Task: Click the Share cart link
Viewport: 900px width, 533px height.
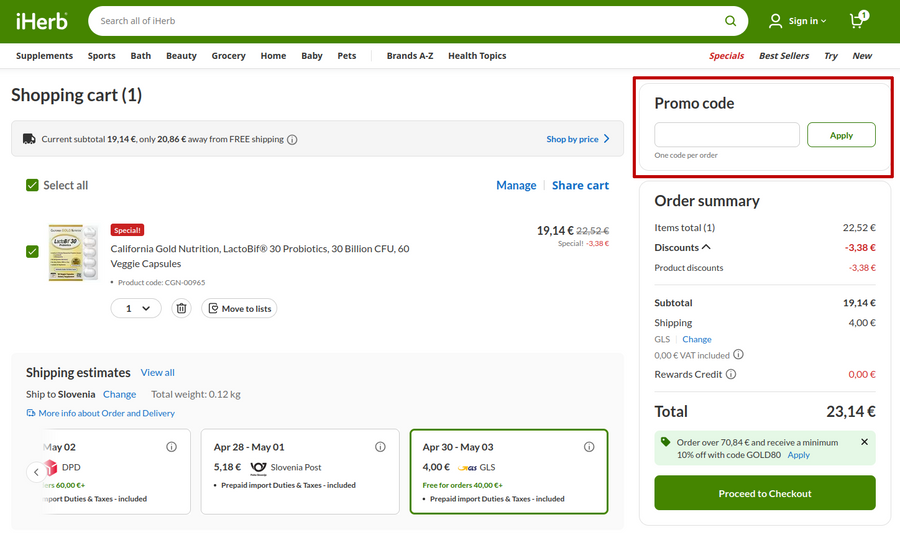Action: click(580, 185)
